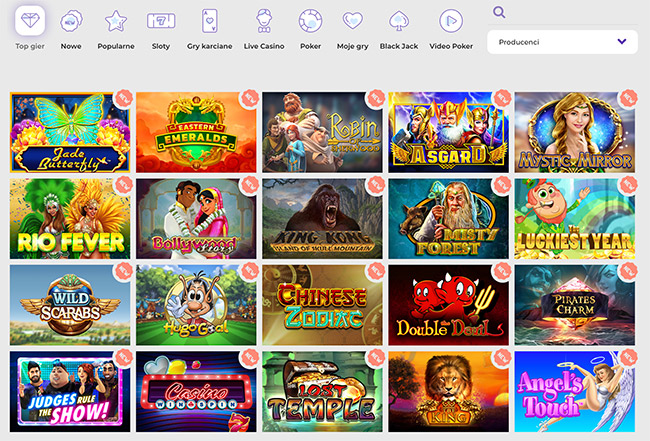The height and width of the screenshot is (441, 650).
Task: Click the NEW badge on Misty Forest
Action: tap(502, 185)
